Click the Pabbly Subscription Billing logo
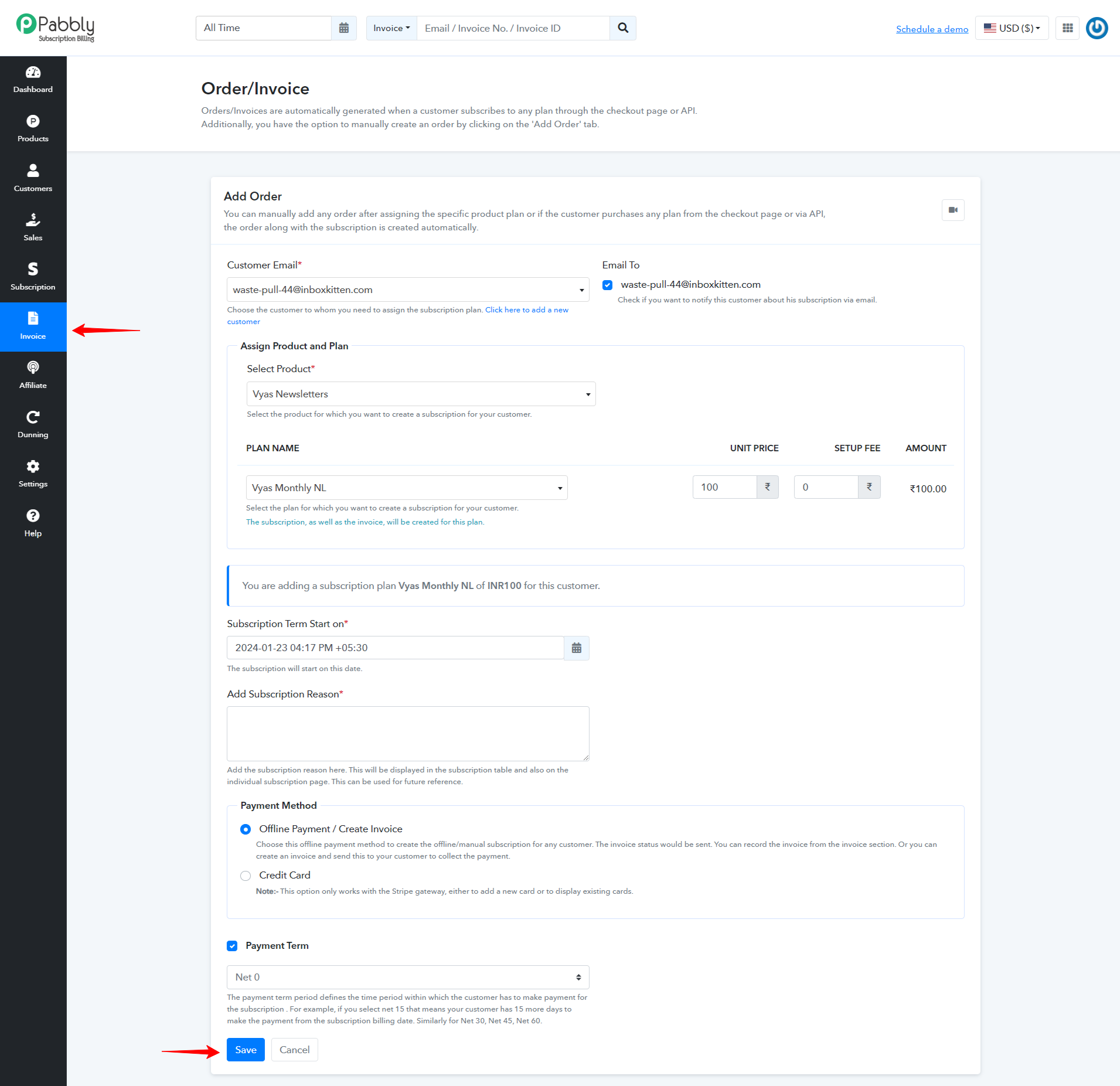 [55, 28]
